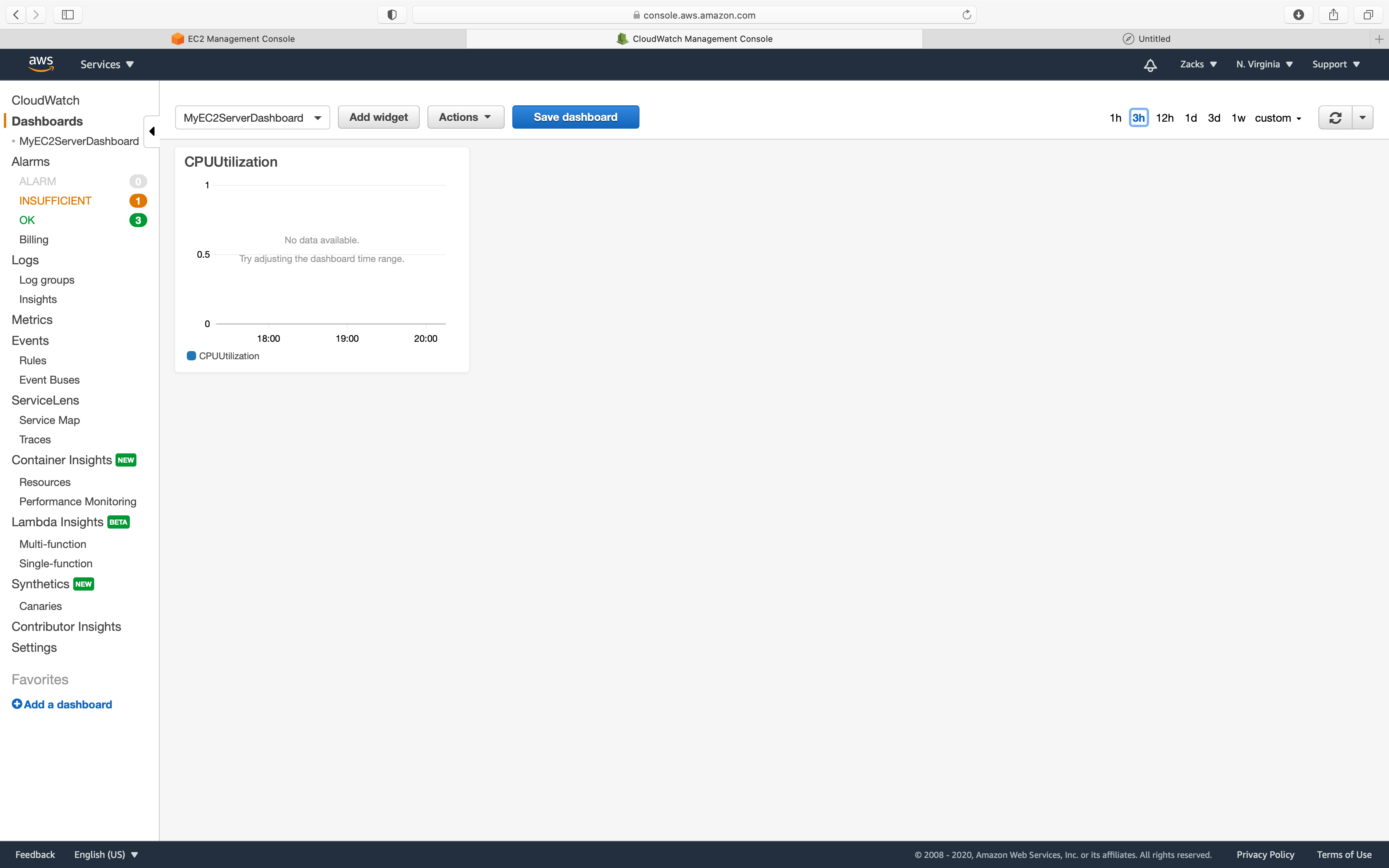Click the Safari page reload icon
Screen dimensions: 1389x868
click(x=967, y=15)
